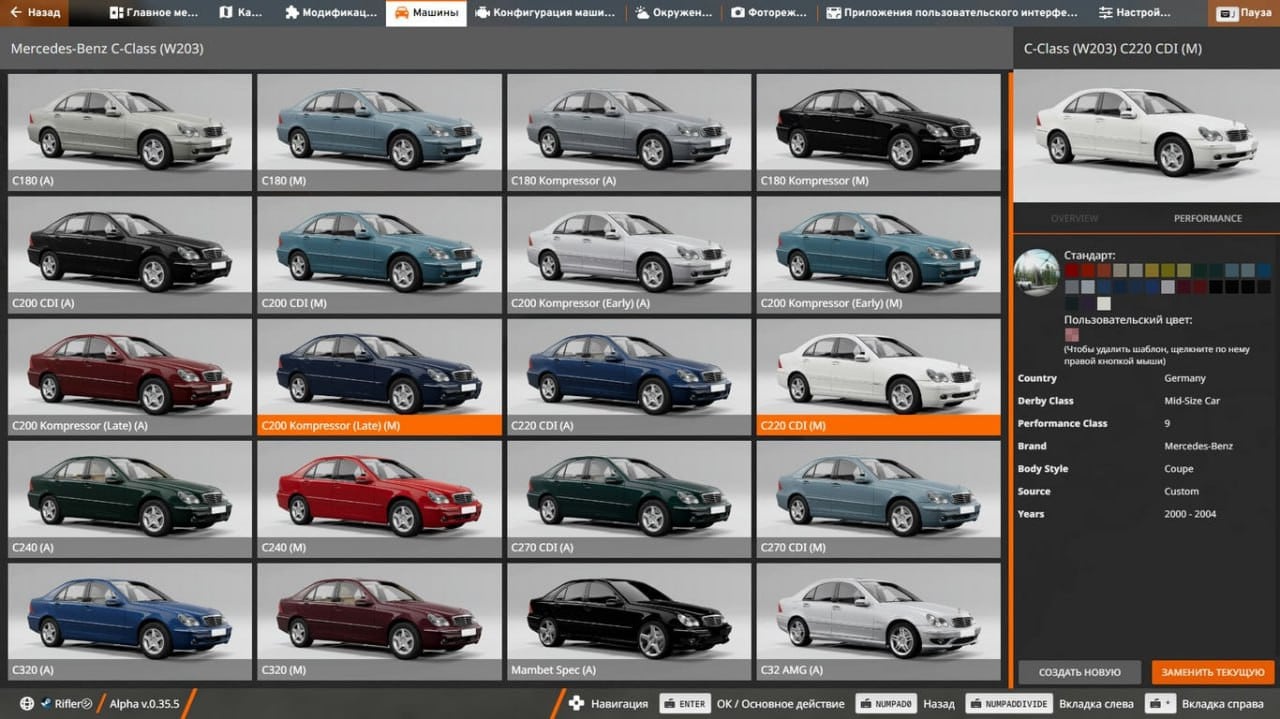Click the asterisk key hint for Вкладка справа

click(1159, 703)
